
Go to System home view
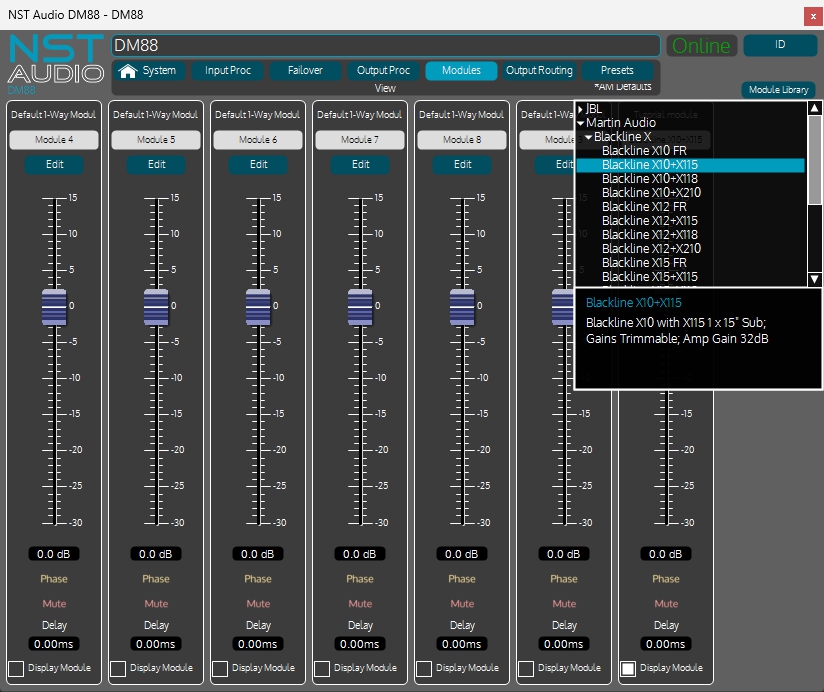149,70
